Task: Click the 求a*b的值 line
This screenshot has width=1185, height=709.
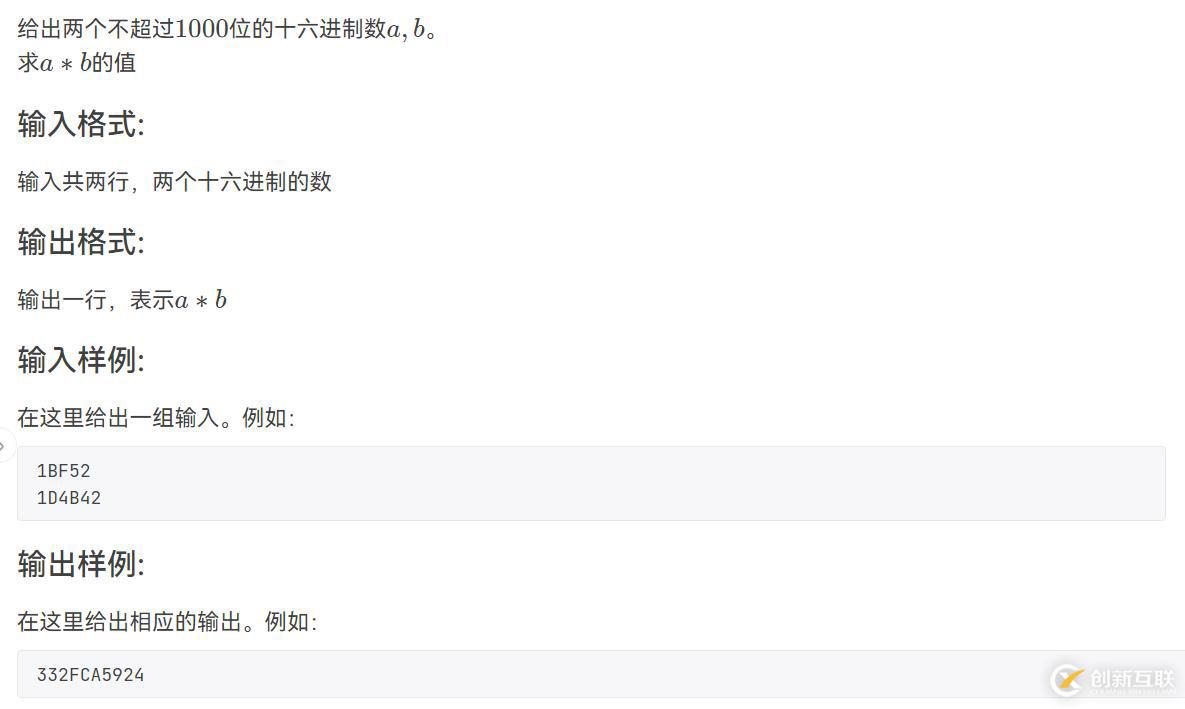Action: (76, 63)
